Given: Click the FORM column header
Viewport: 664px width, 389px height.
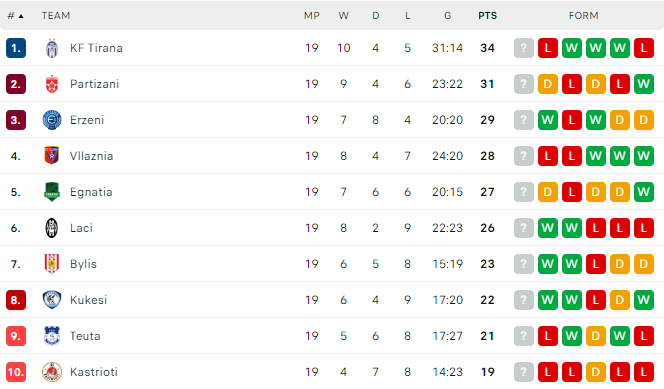Looking at the screenshot, I should click(x=584, y=16).
